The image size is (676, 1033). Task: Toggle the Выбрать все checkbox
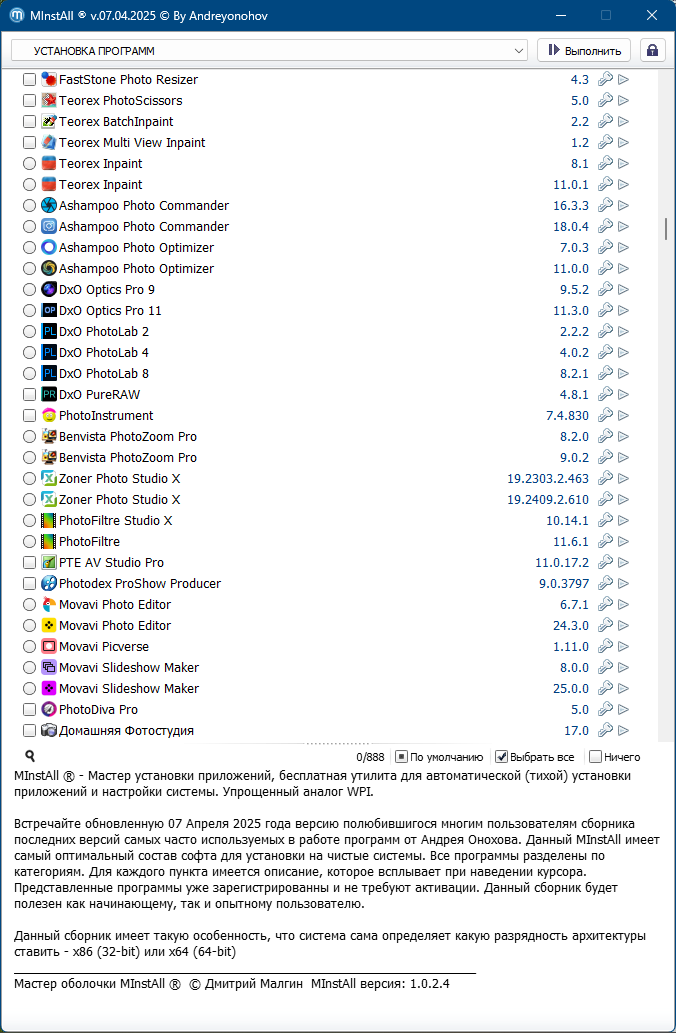pyautogui.click(x=501, y=757)
